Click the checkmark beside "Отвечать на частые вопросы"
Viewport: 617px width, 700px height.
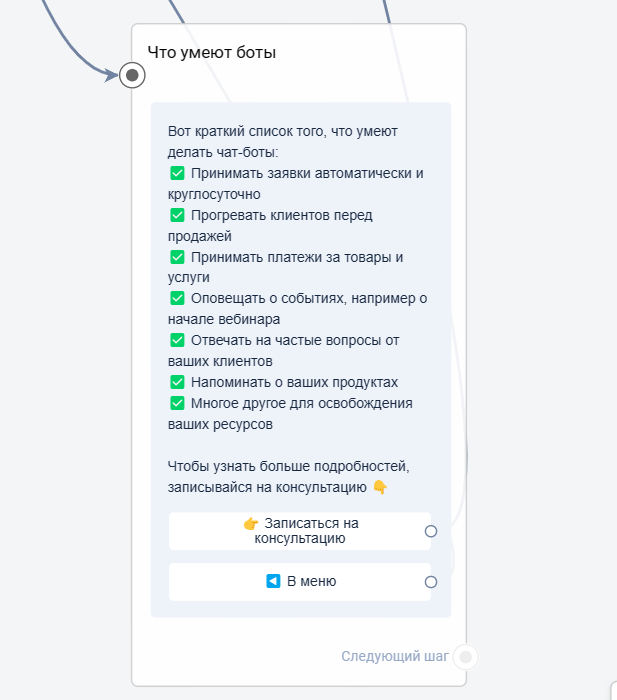point(177,340)
